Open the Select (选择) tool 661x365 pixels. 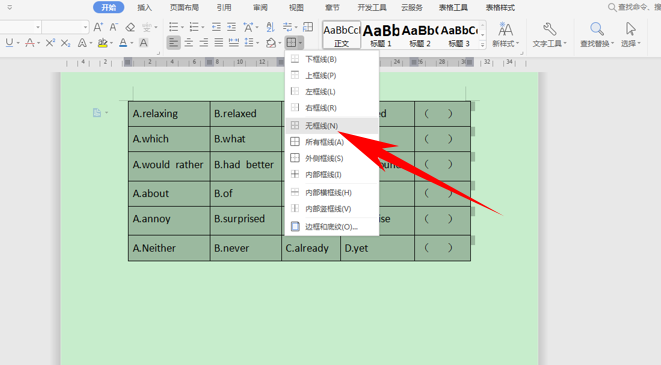click(x=631, y=35)
